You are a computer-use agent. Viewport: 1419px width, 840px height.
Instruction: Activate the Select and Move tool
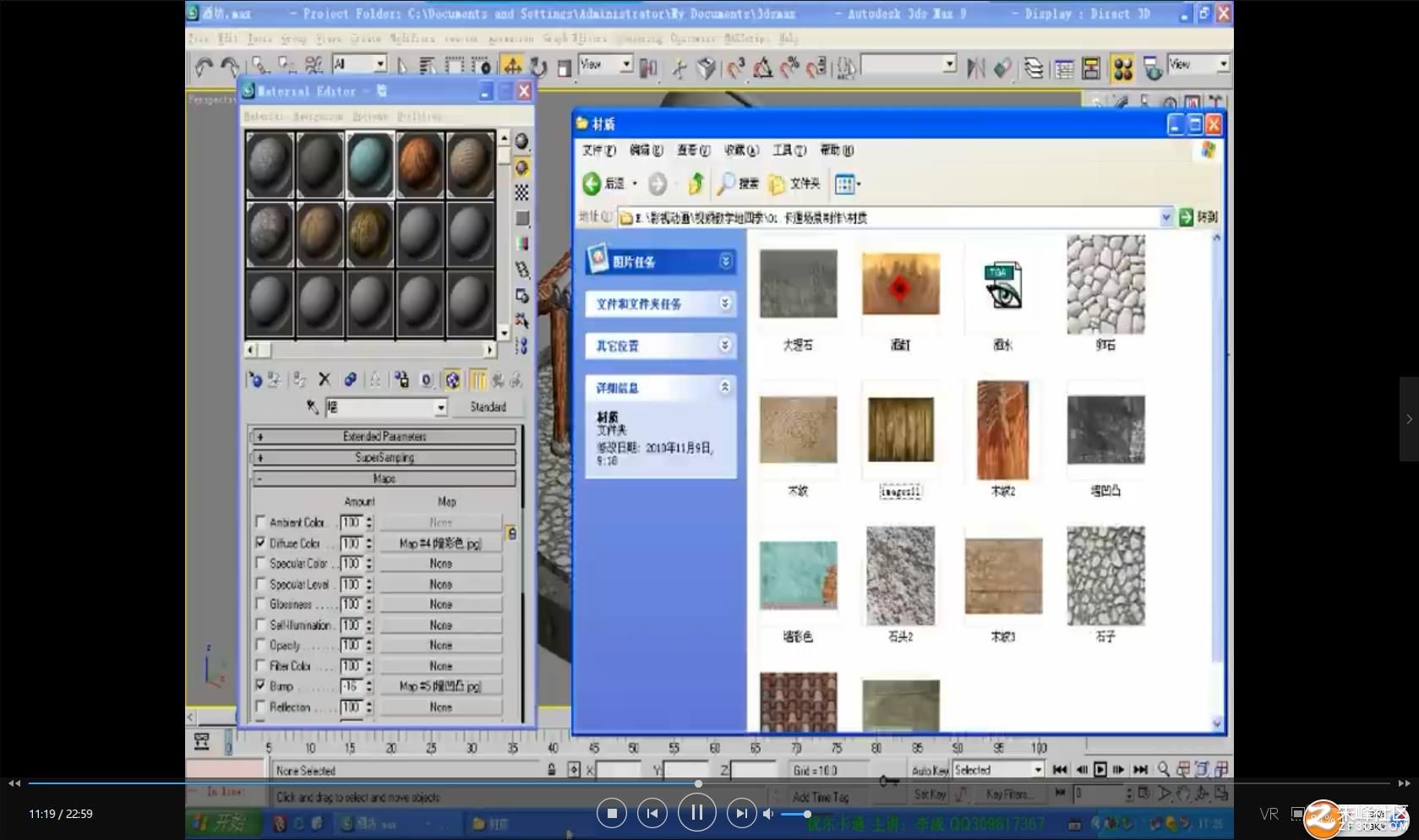512,66
